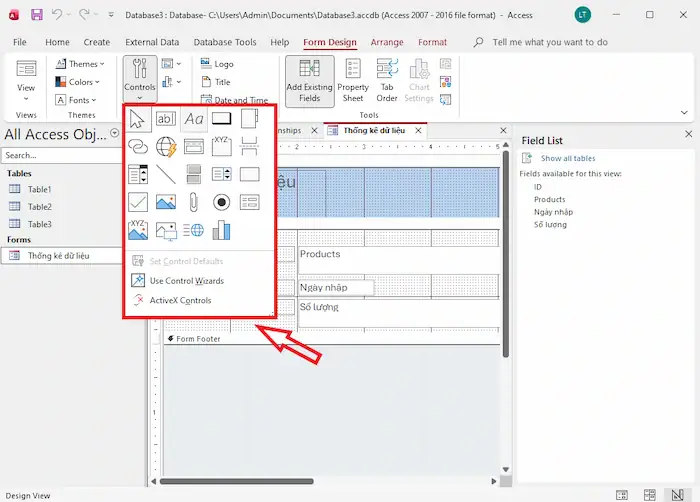
Task: Pick the Label control (Aa)
Action: click(x=193, y=119)
